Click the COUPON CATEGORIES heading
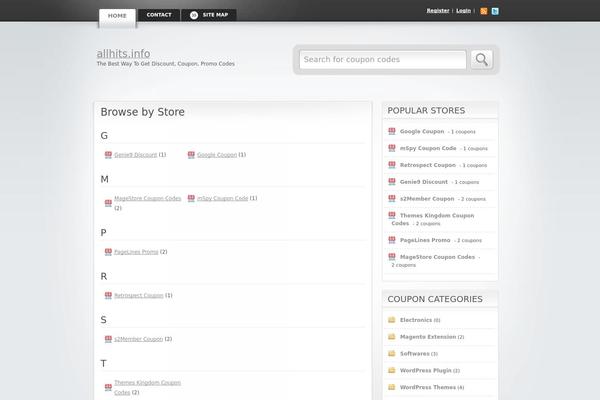Viewport: 600px width, 400px height. pyautogui.click(x=435, y=299)
